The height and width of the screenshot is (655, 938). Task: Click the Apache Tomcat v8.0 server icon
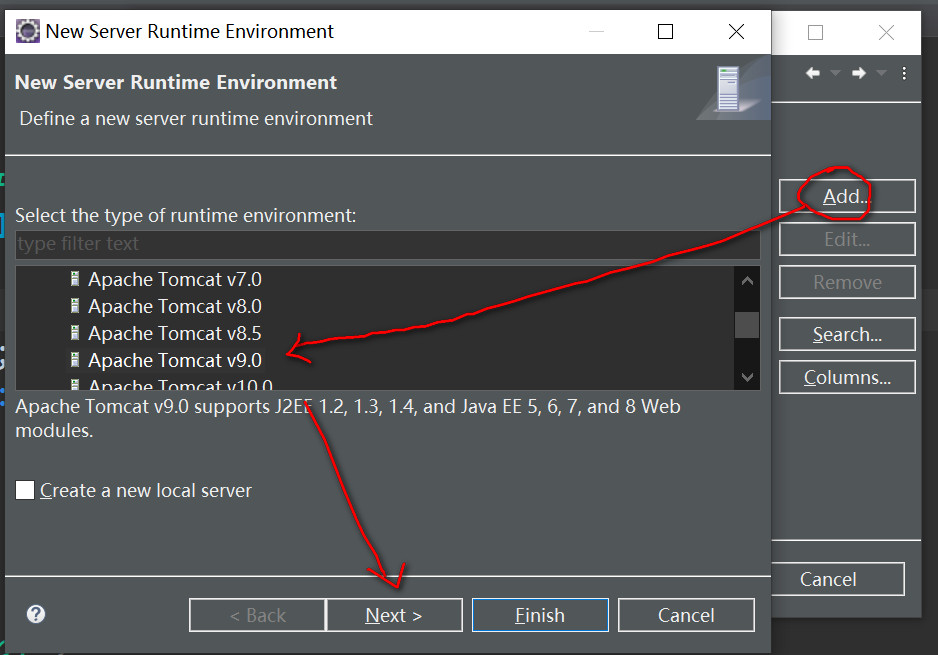pos(75,306)
